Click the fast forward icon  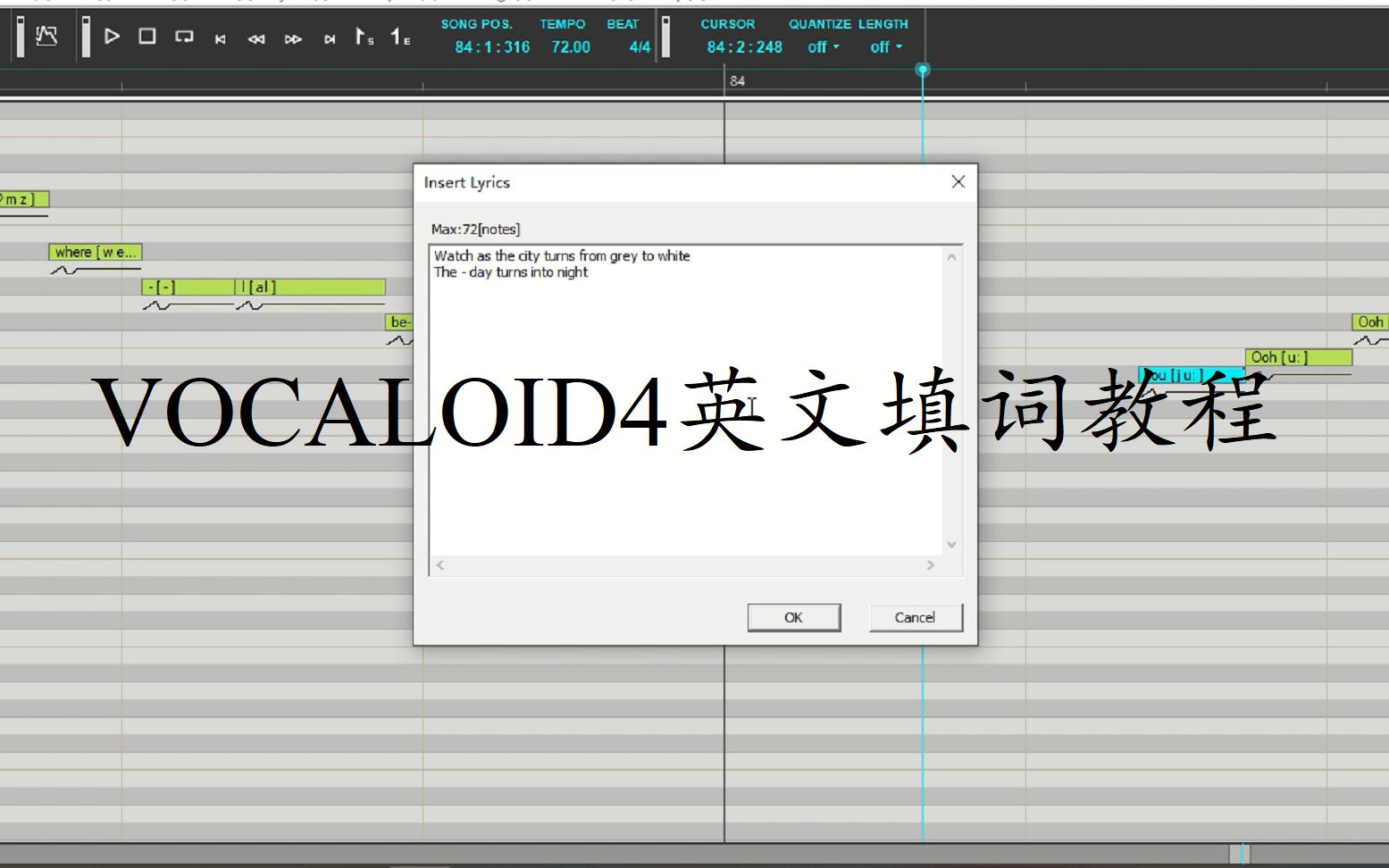point(293,38)
